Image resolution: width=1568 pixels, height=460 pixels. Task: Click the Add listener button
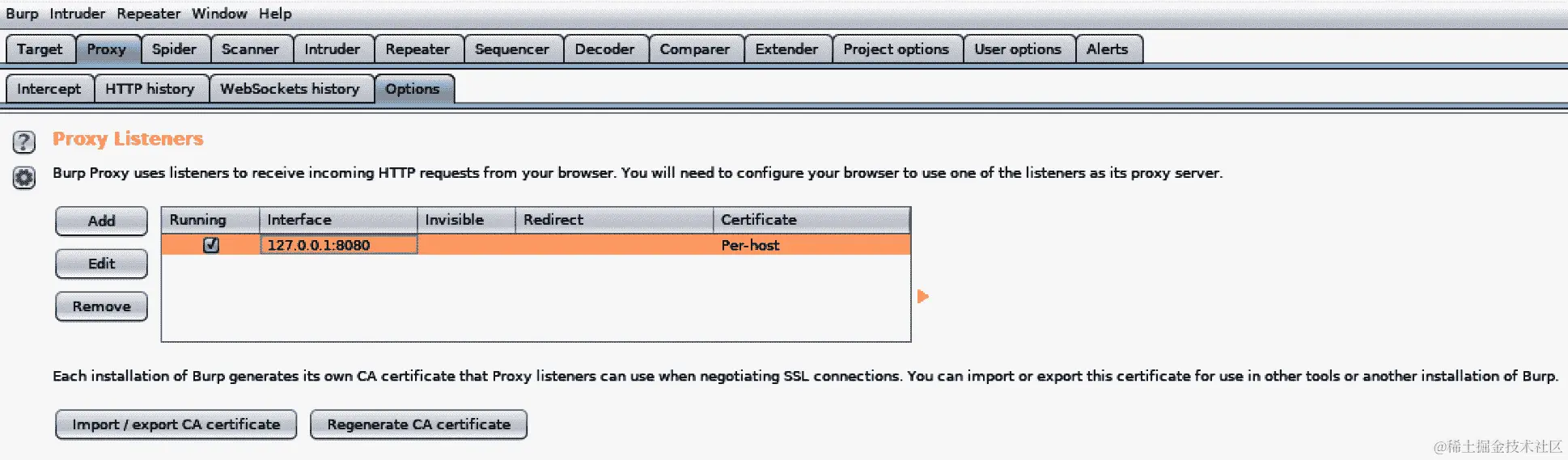click(x=101, y=221)
